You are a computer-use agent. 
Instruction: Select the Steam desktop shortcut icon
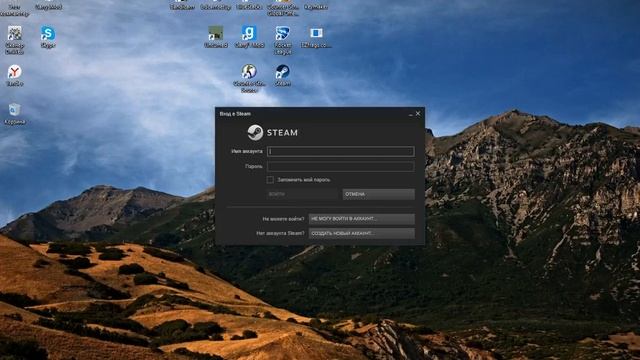(282, 75)
